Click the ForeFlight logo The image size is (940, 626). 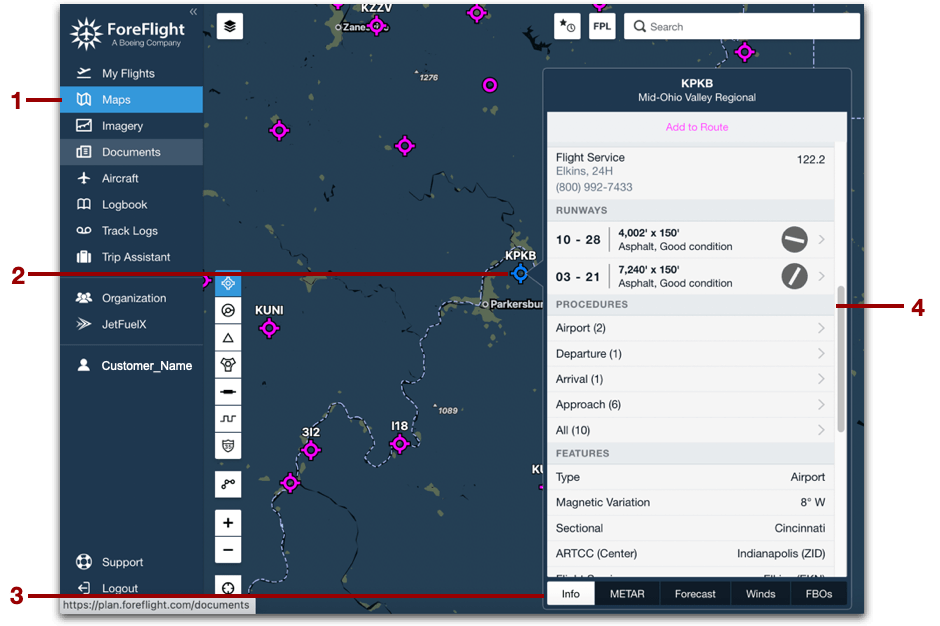click(x=127, y=33)
